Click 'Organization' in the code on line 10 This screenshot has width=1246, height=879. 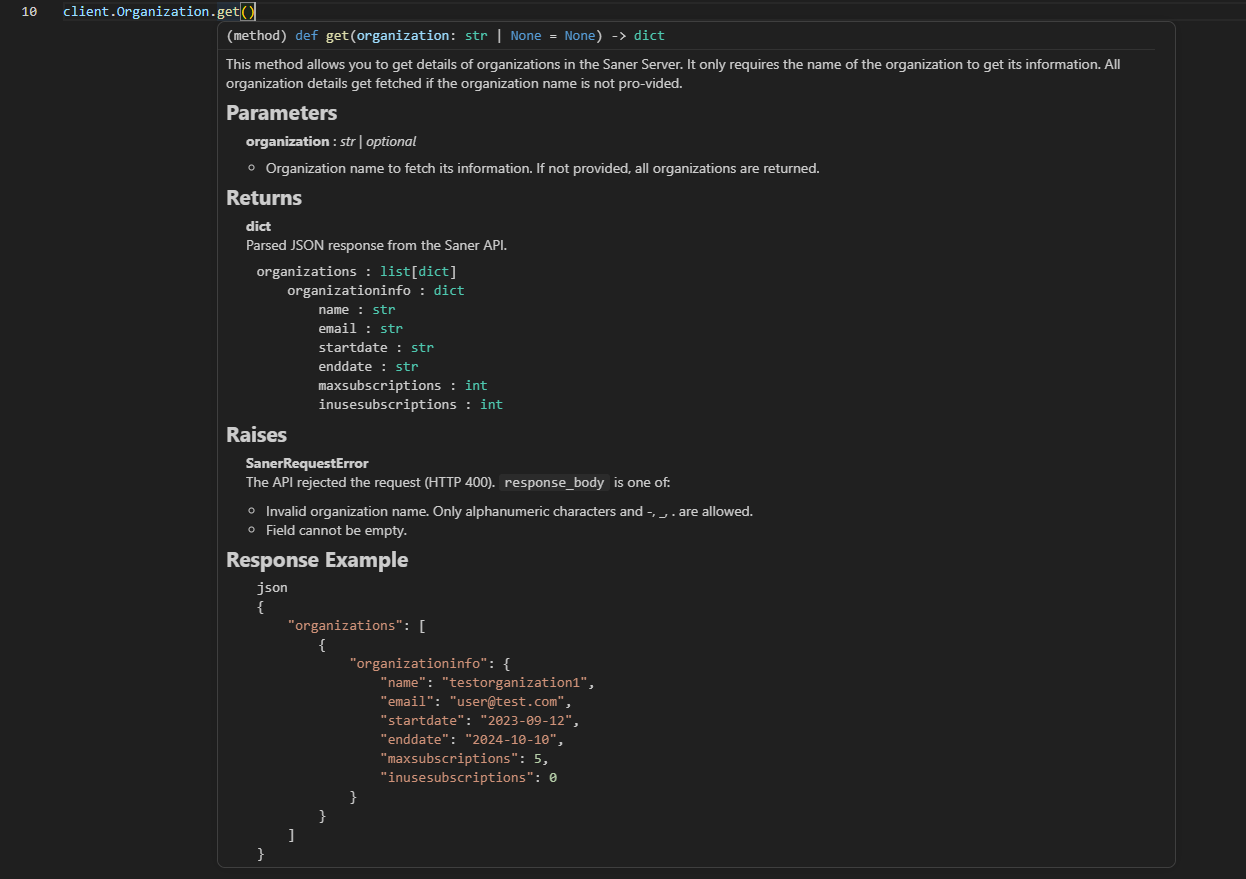point(163,12)
